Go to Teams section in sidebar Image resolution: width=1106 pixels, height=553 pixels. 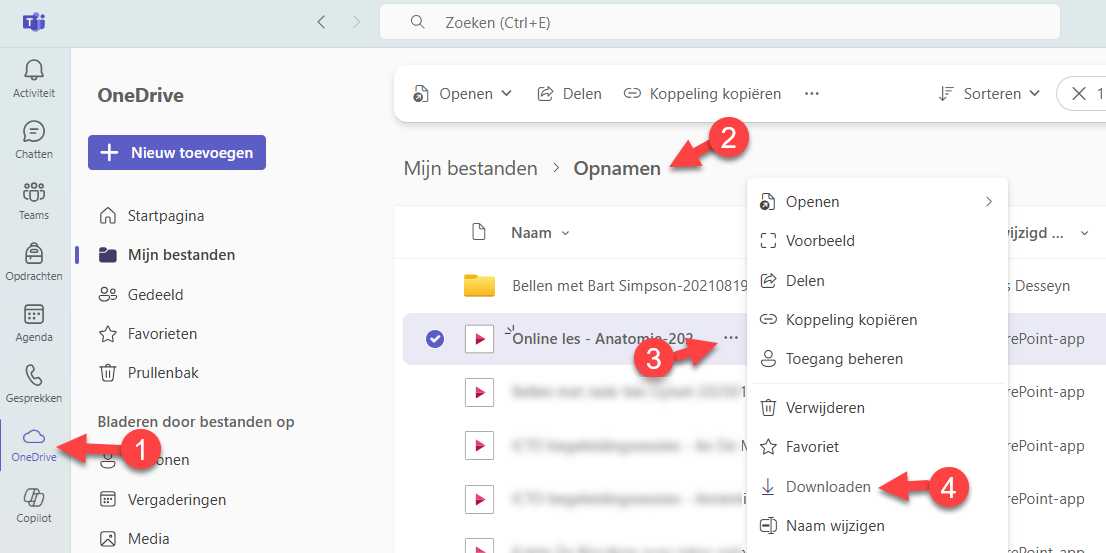pyautogui.click(x=34, y=201)
